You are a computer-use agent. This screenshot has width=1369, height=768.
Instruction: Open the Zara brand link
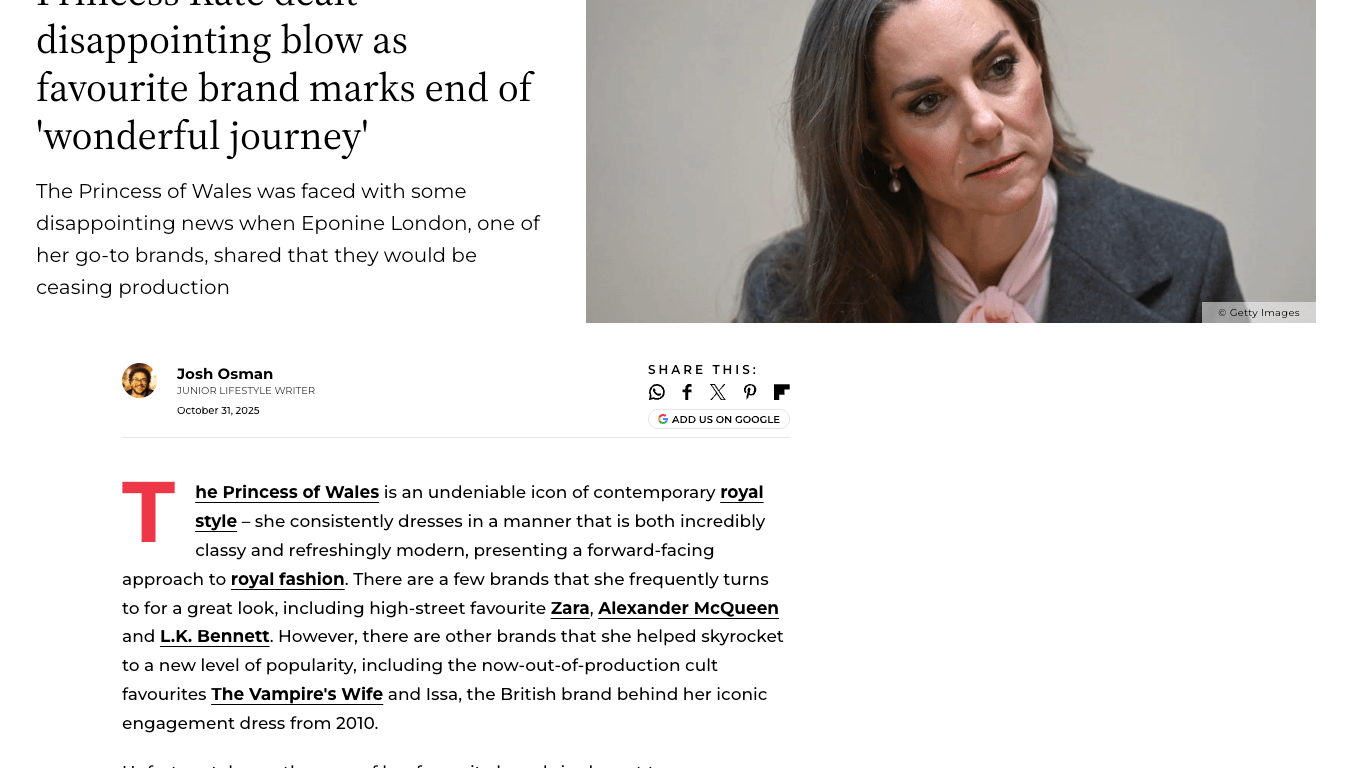(x=570, y=608)
